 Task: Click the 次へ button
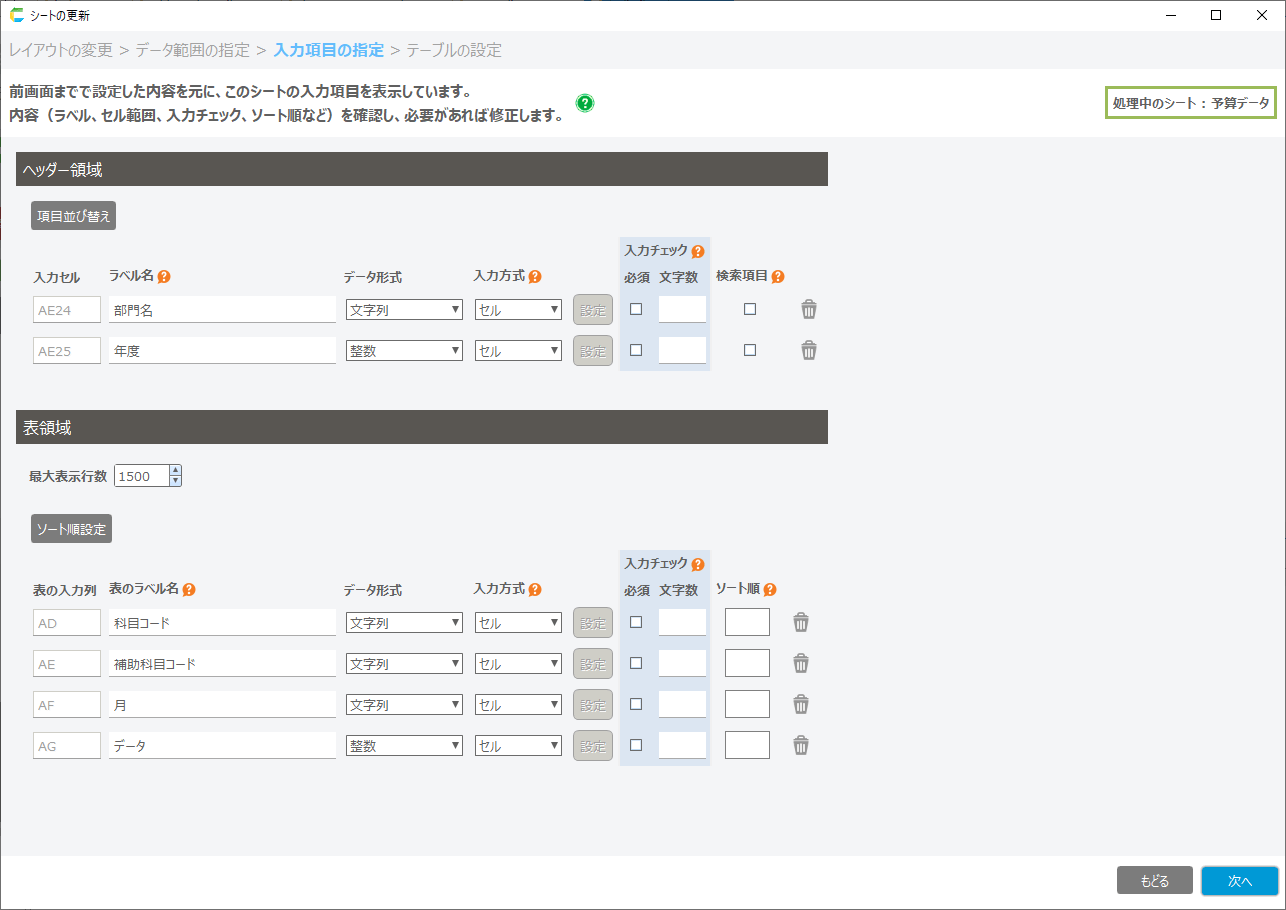coord(1239,881)
